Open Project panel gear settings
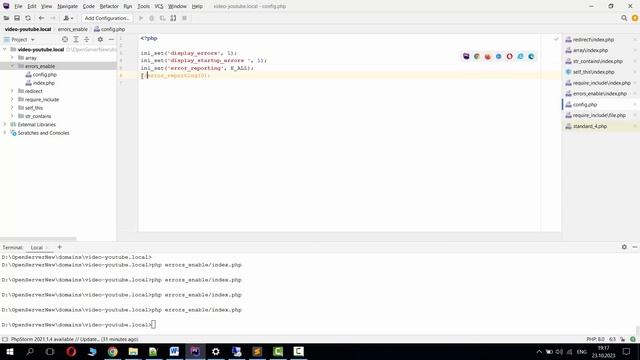 pyautogui.click(x=100, y=40)
